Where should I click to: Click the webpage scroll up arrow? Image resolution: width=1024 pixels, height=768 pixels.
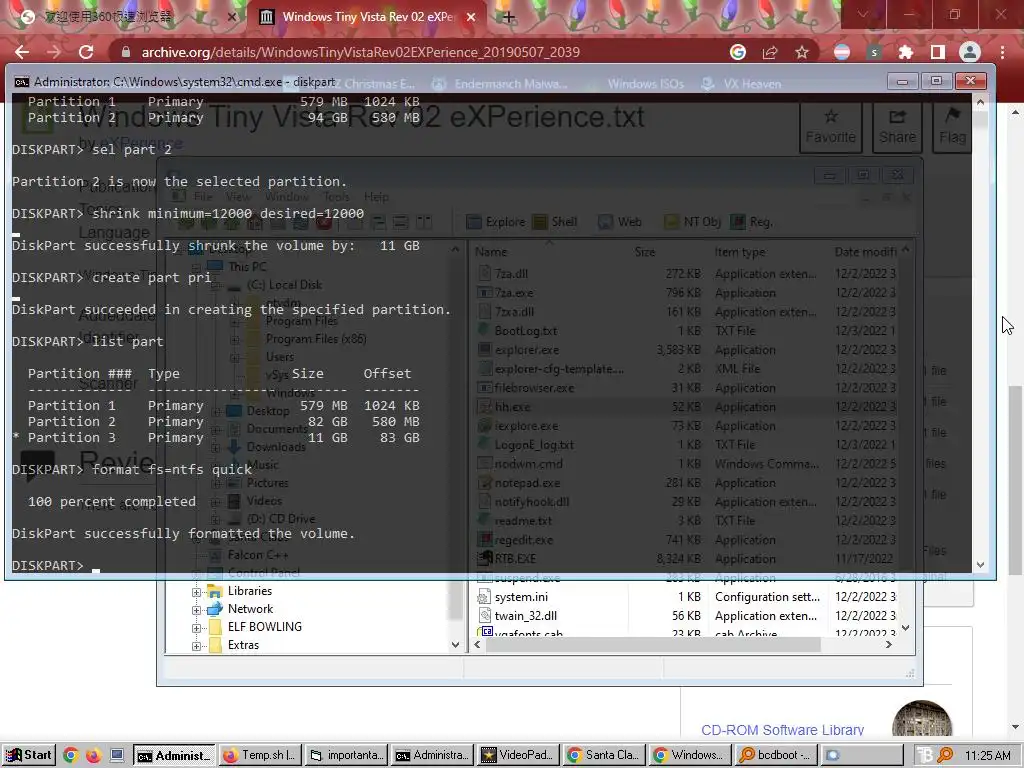(x=1016, y=113)
